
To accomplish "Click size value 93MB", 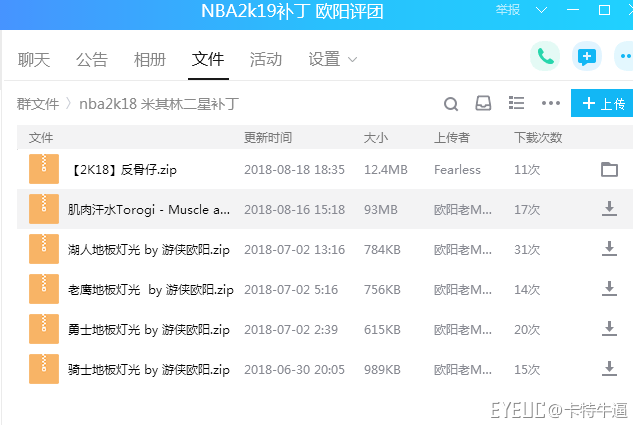I will click(381, 209).
